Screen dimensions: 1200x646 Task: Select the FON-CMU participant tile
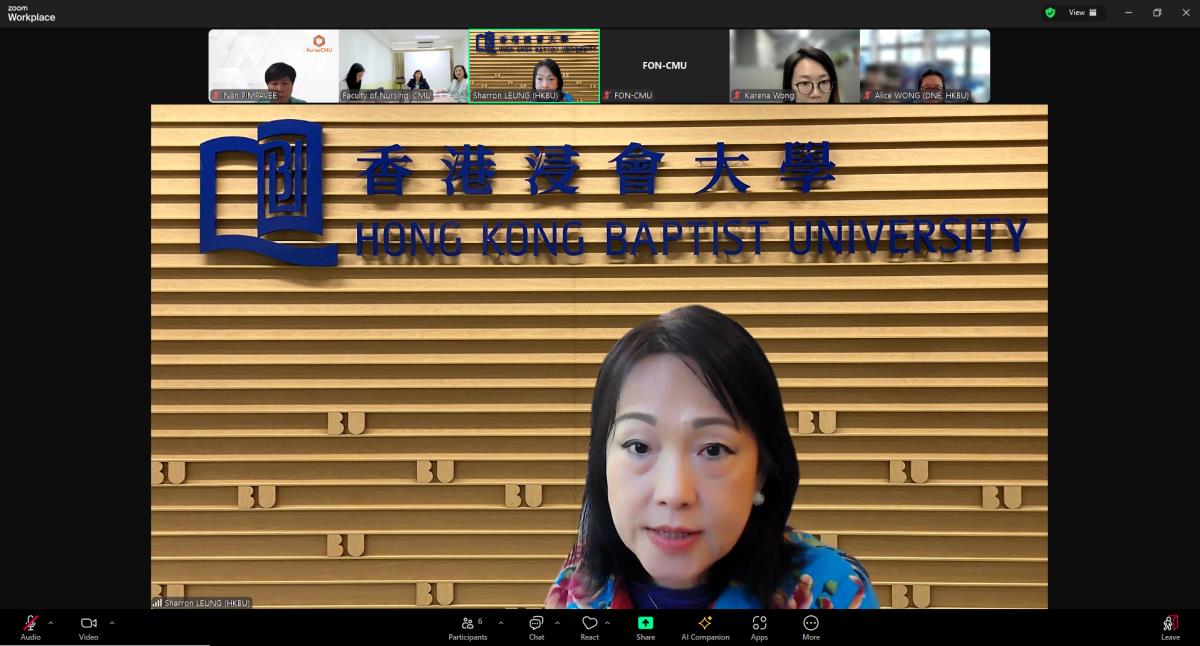pos(664,66)
